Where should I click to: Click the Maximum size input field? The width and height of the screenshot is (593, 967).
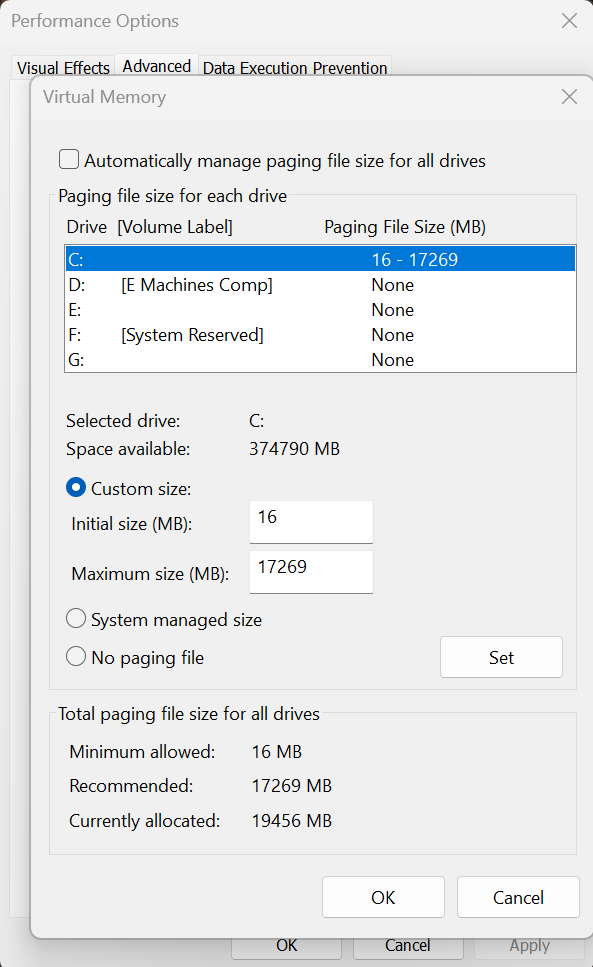[x=311, y=572]
